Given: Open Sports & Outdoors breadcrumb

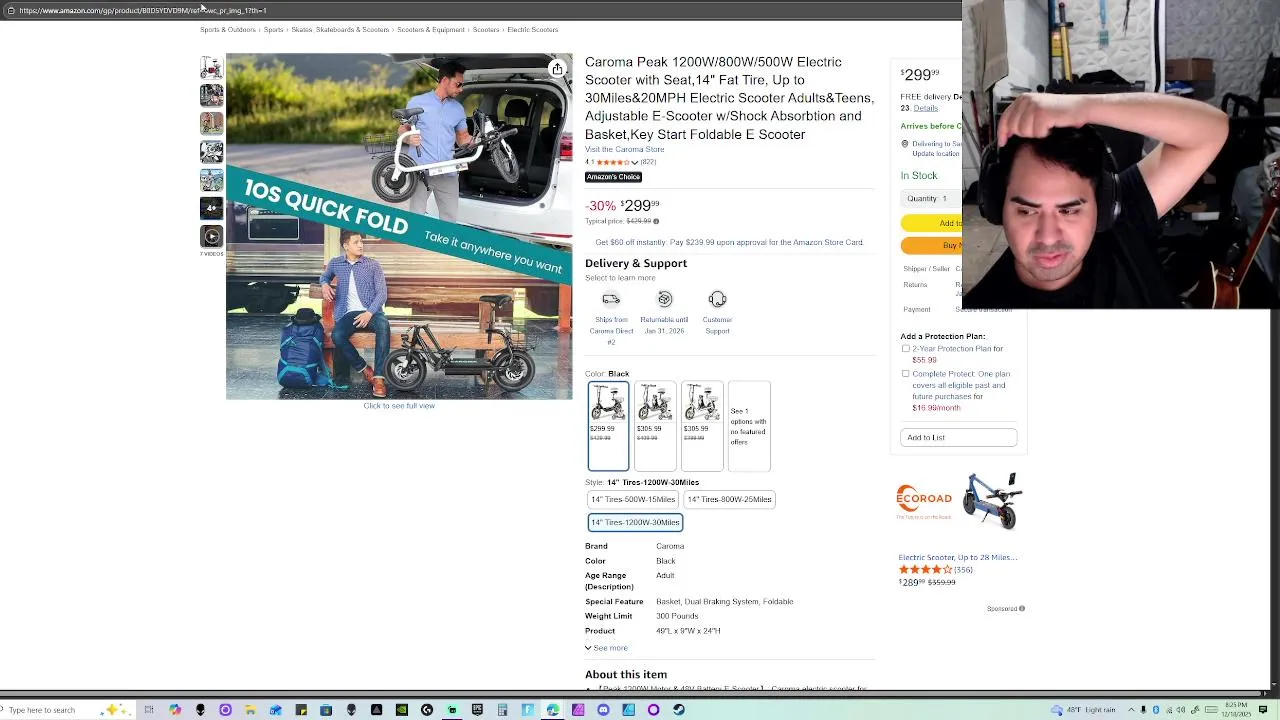Looking at the screenshot, I should coord(228,30).
